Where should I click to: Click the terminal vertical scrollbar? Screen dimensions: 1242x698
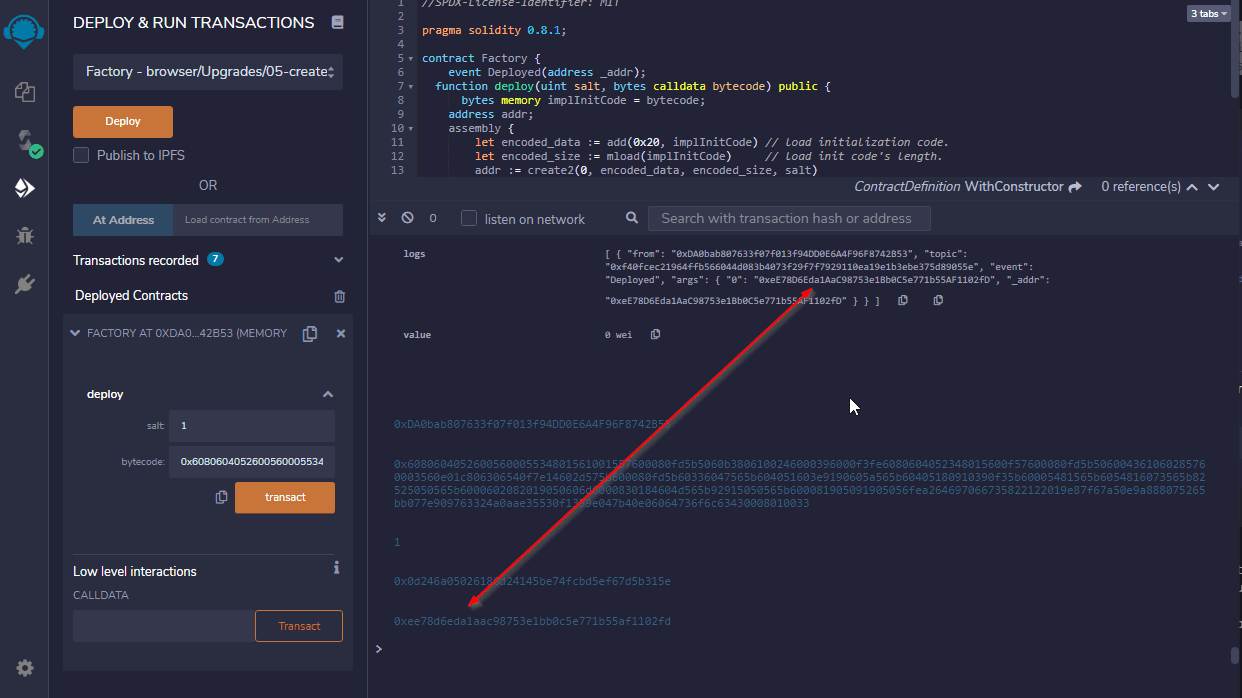pyautogui.click(x=1236, y=656)
